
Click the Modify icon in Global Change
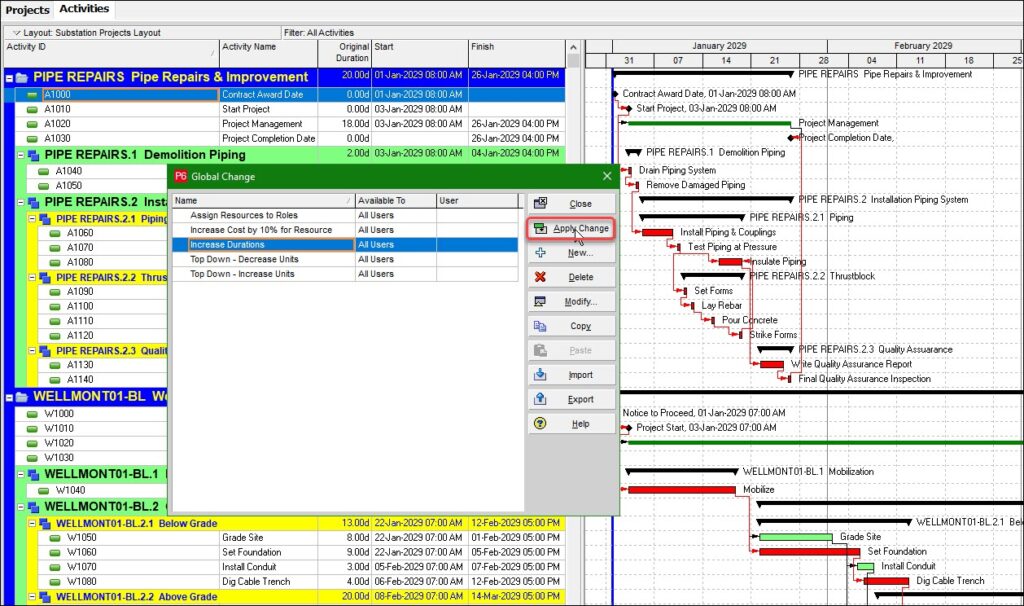tap(541, 302)
